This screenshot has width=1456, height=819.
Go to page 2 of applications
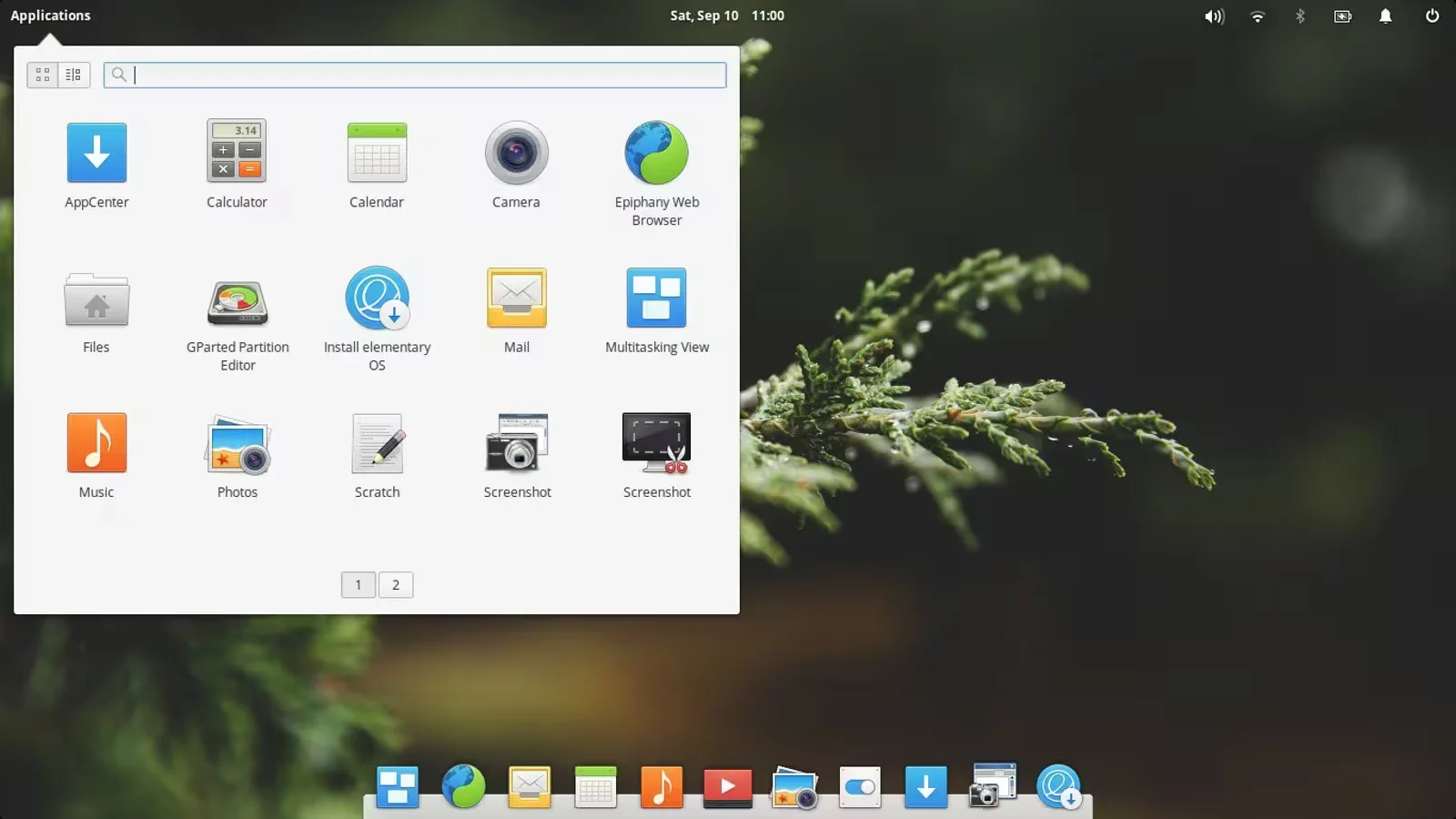click(396, 585)
